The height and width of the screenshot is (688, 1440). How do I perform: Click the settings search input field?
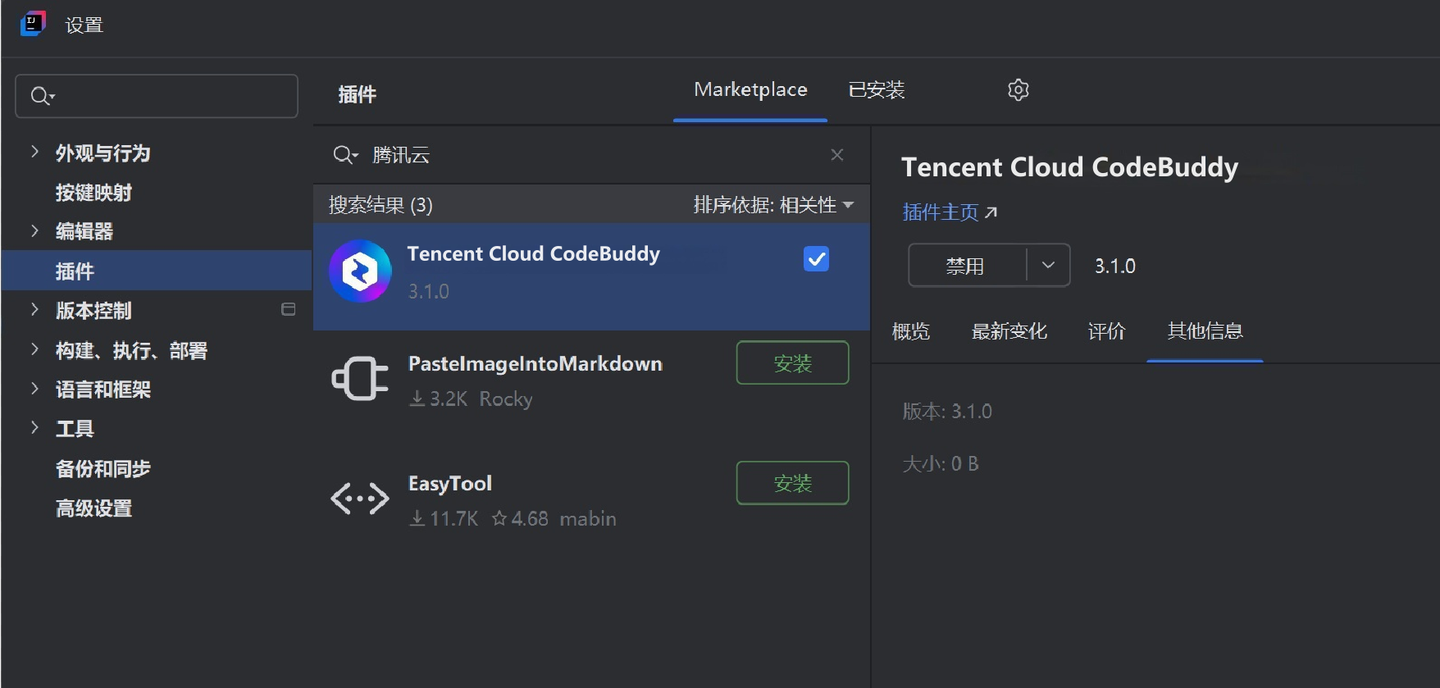pos(170,96)
